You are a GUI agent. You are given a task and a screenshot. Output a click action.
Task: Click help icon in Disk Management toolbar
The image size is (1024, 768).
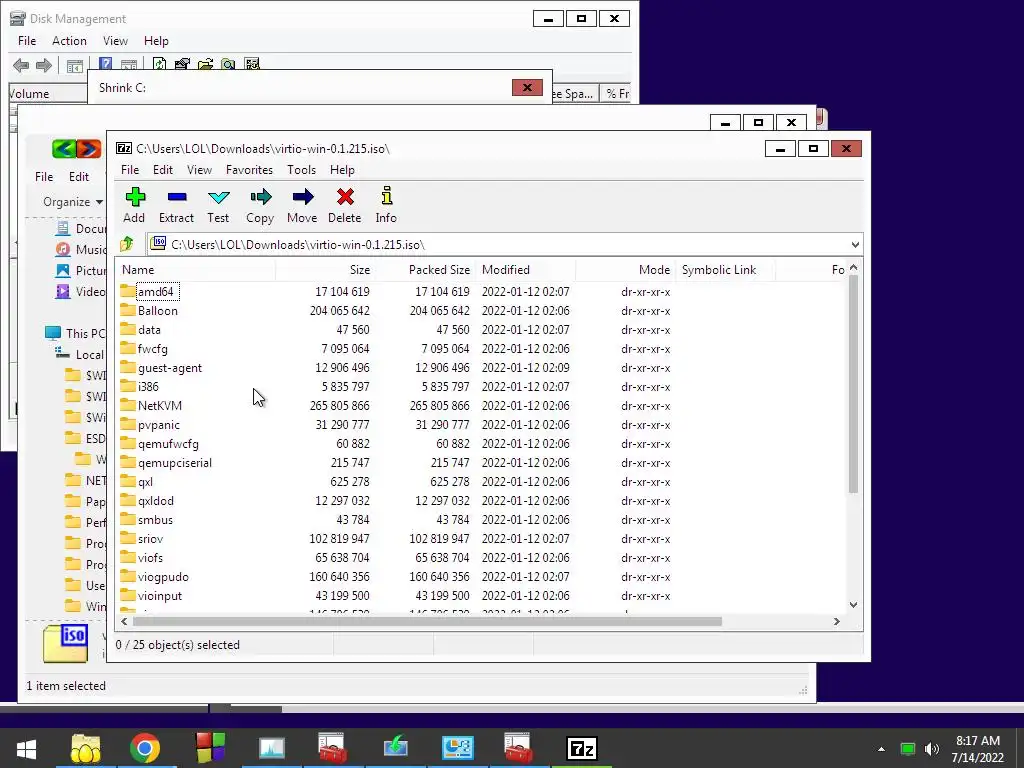point(105,64)
